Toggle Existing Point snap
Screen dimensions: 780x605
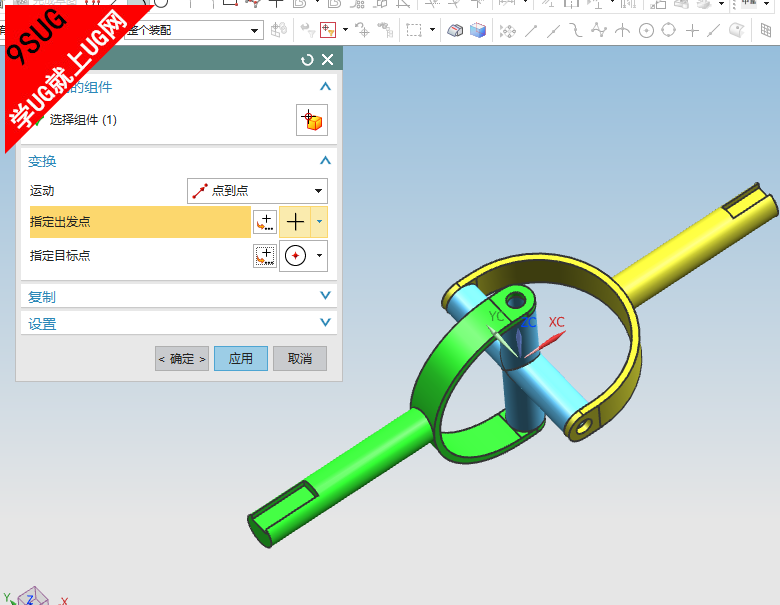(x=692, y=31)
